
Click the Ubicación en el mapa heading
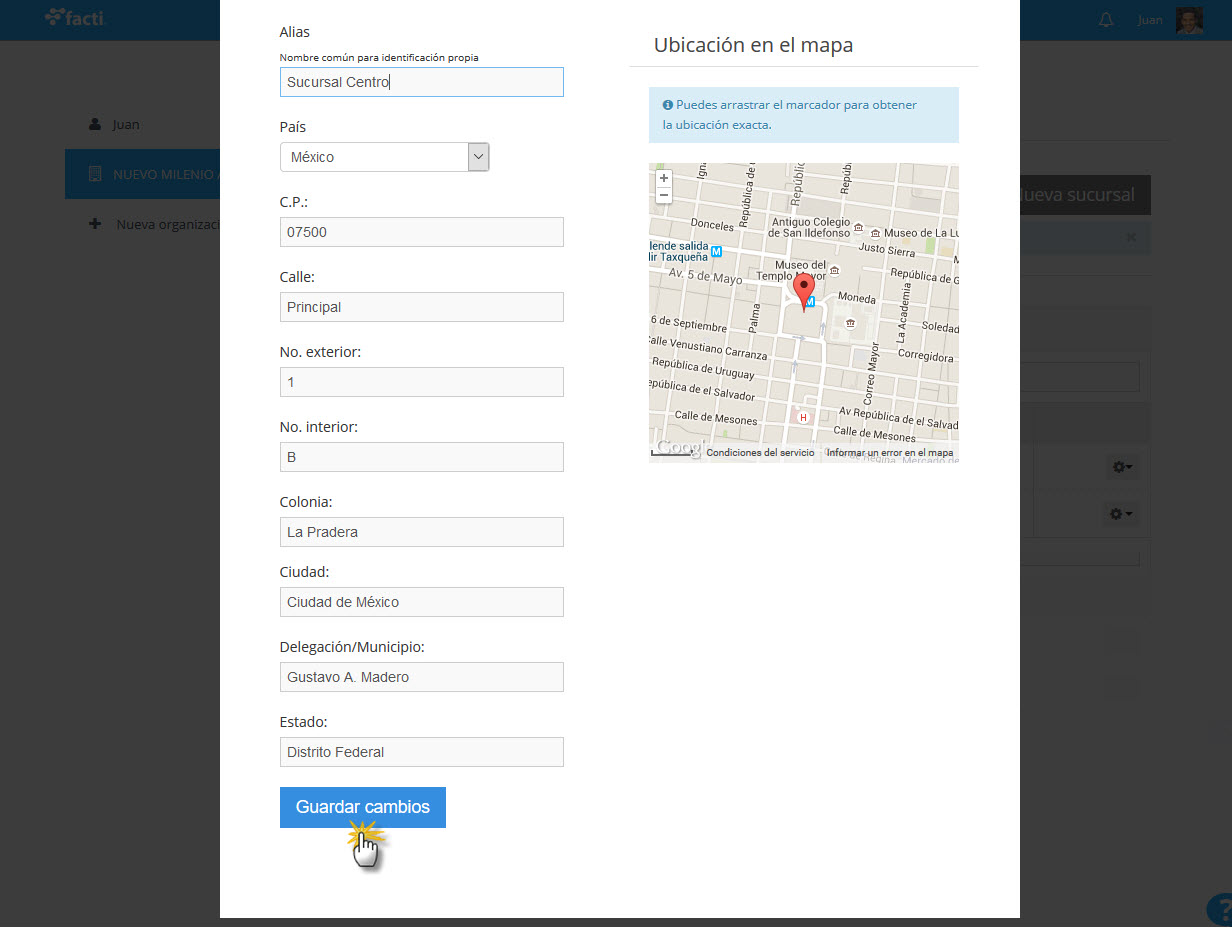(753, 45)
